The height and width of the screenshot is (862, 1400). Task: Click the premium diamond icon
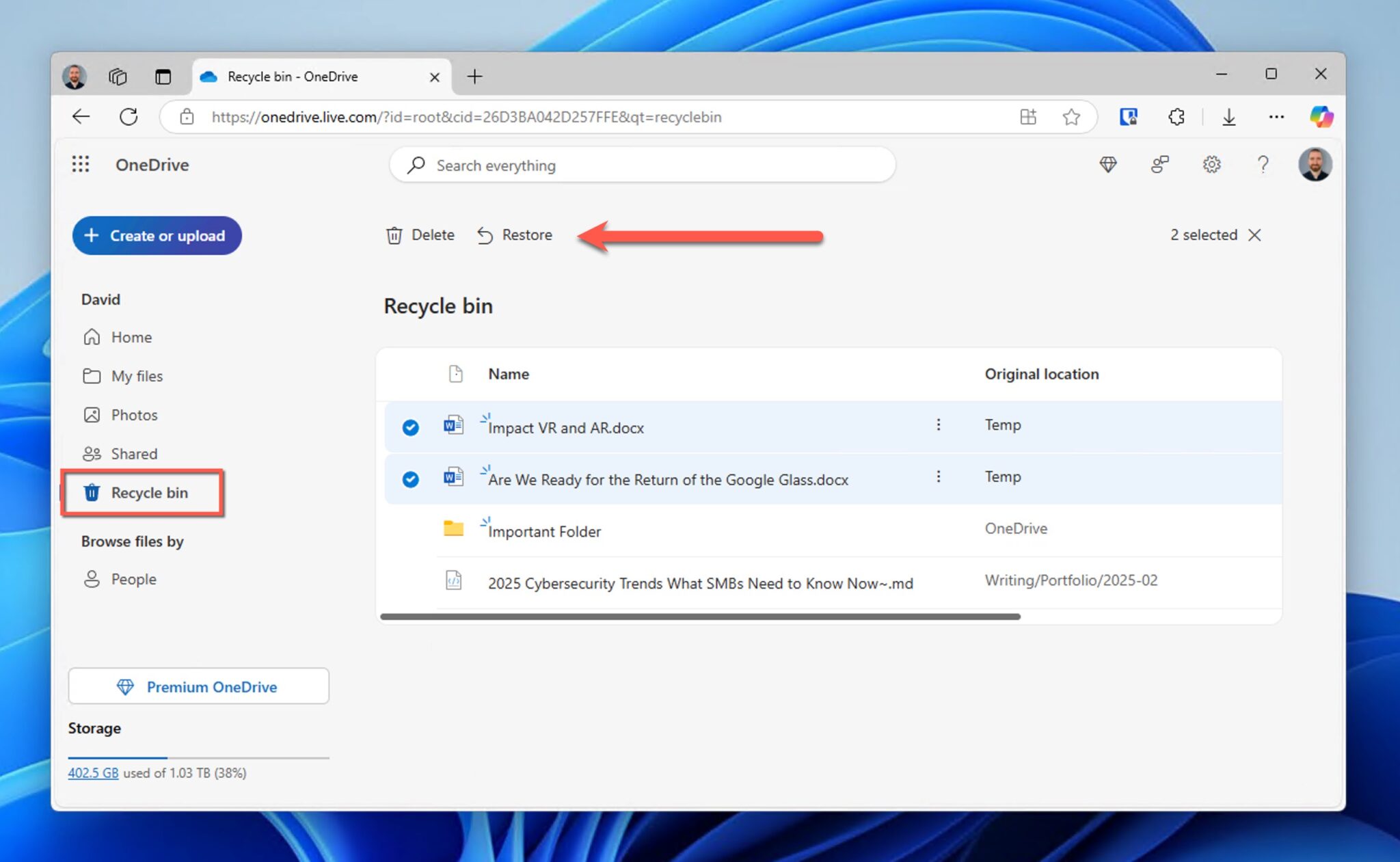[1108, 164]
